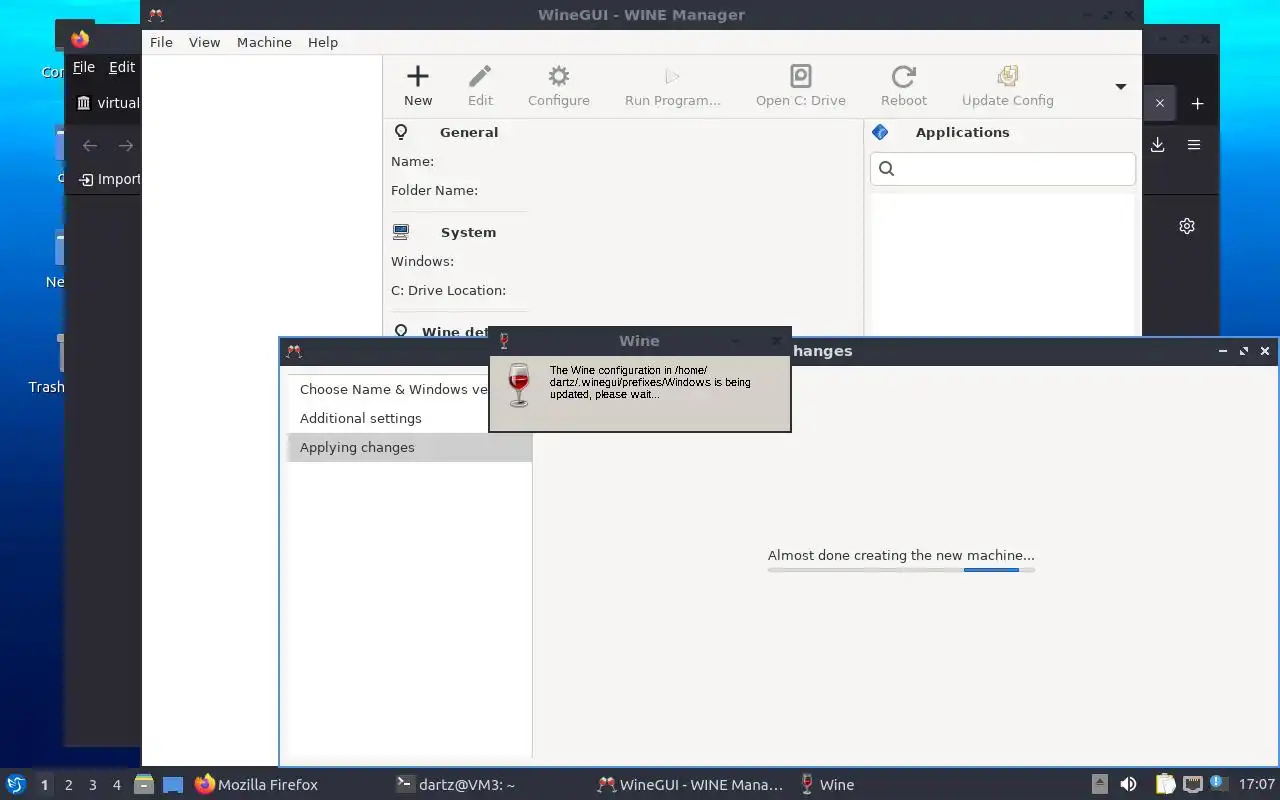
Task: Open Machine menu in WineGUI
Action: [264, 42]
